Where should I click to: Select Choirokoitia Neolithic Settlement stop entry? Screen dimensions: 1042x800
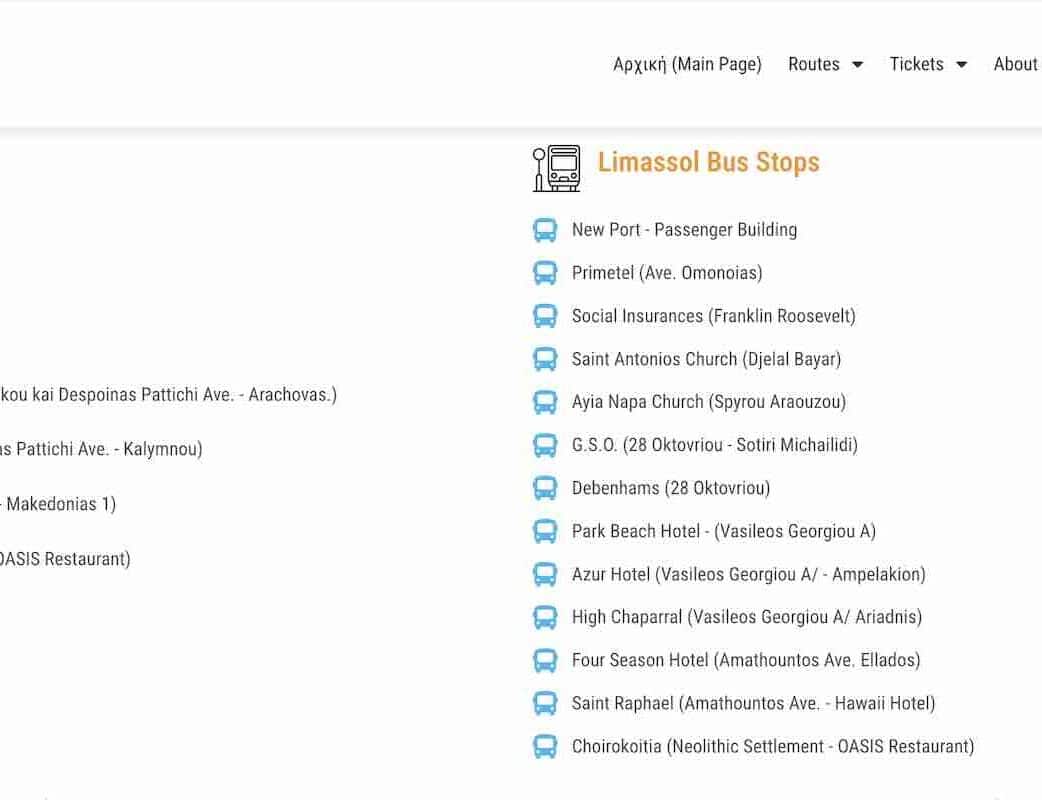[772, 746]
